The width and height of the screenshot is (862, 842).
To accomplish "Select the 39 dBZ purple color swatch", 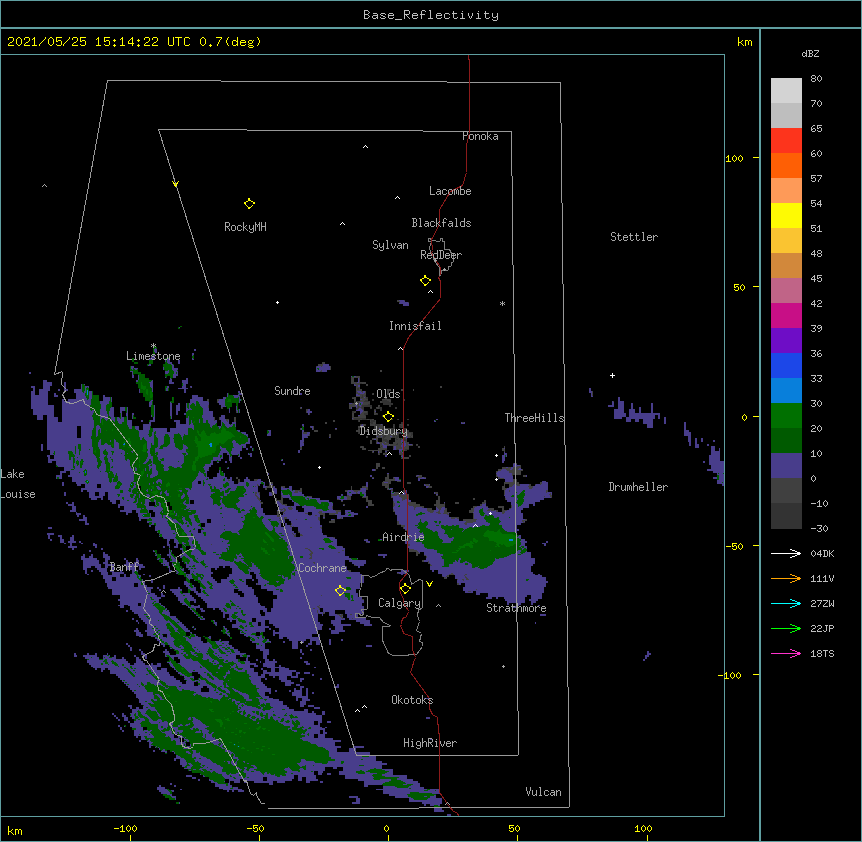I will pos(786,341).
